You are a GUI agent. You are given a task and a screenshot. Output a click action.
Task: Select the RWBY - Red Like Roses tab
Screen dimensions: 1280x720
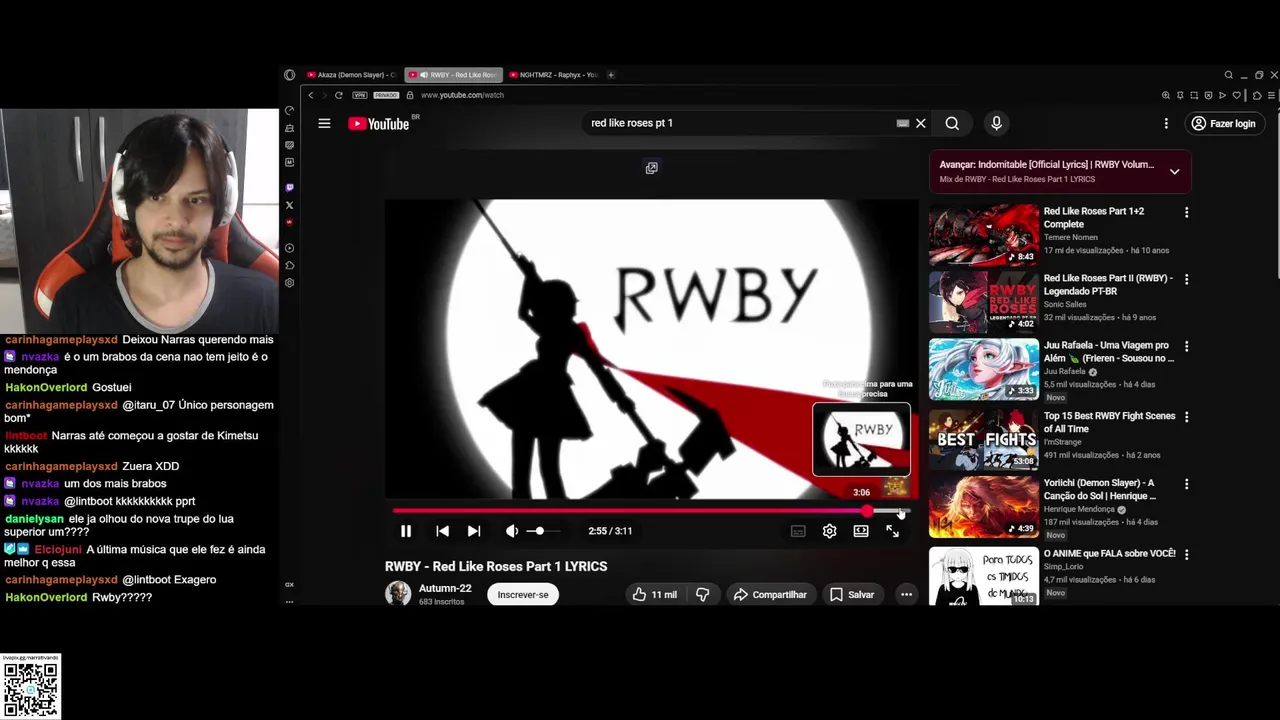click(453, 75)
